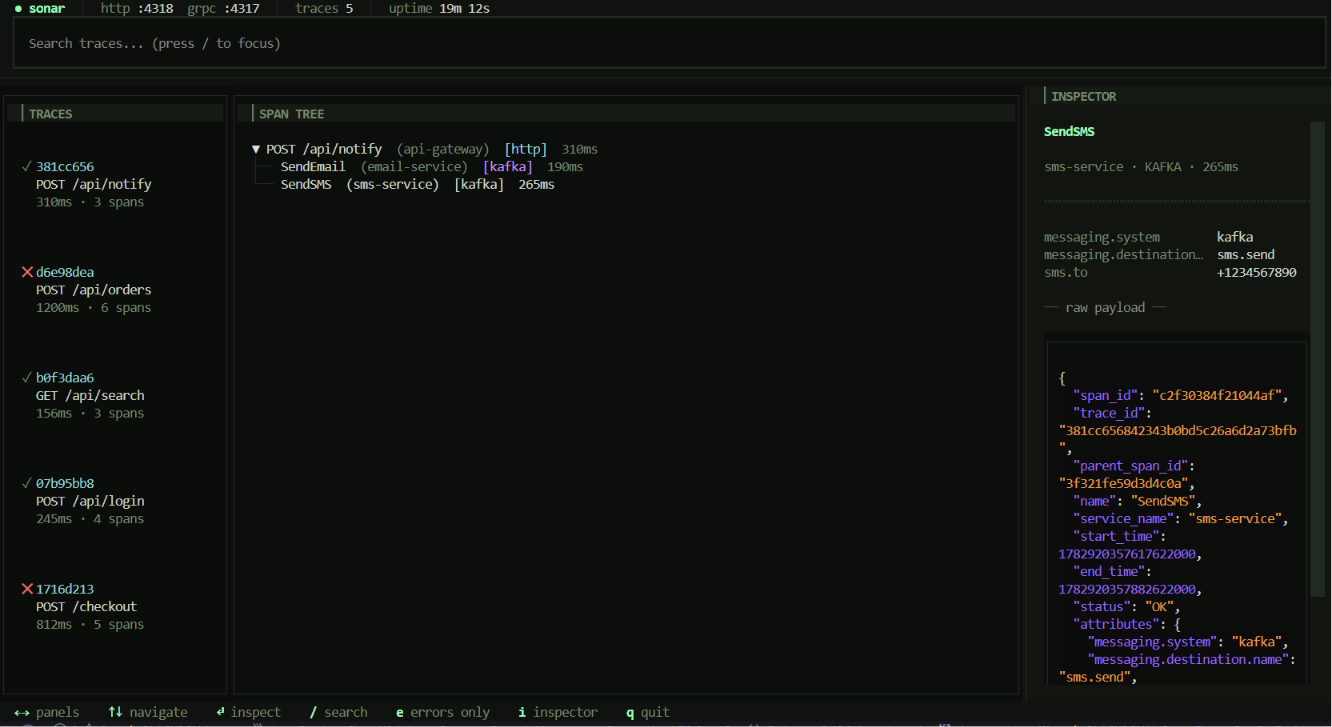This screenshot has height=727, width=1332.
Task: Click the uptime 19m 12s indicator
Action: tap(439, 8)
